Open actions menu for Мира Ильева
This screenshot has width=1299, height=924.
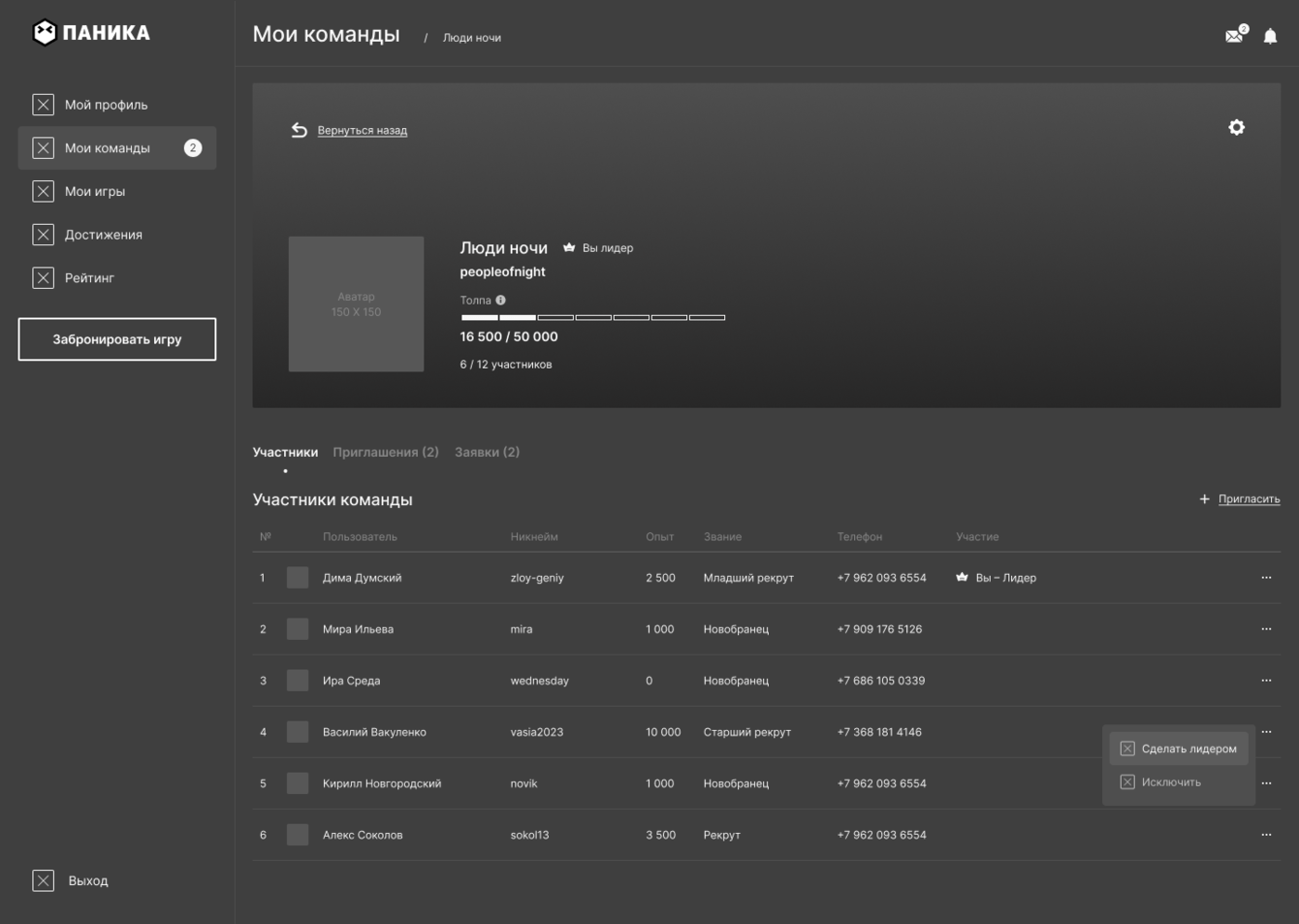1266,629
